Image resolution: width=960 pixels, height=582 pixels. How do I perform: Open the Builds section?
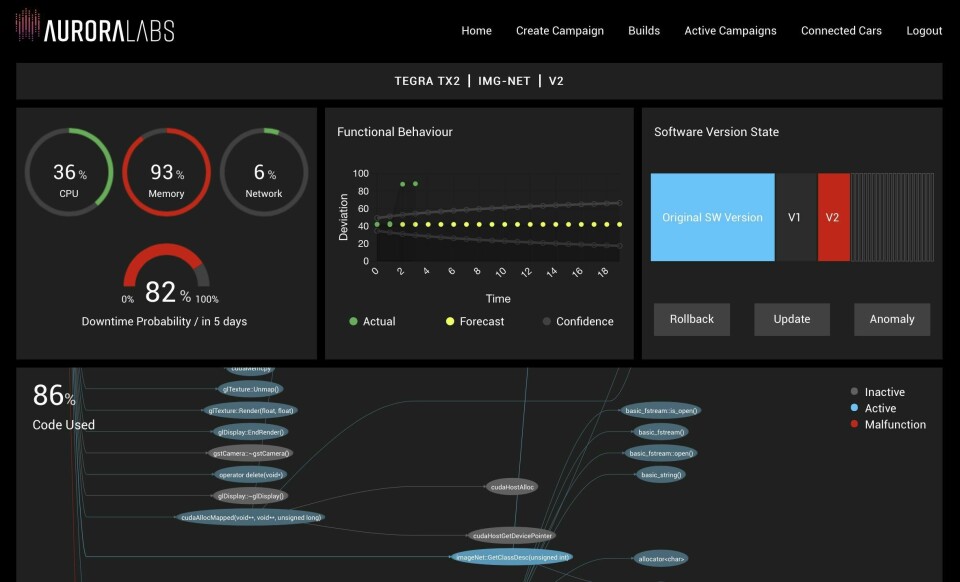(x=643, y=31)
